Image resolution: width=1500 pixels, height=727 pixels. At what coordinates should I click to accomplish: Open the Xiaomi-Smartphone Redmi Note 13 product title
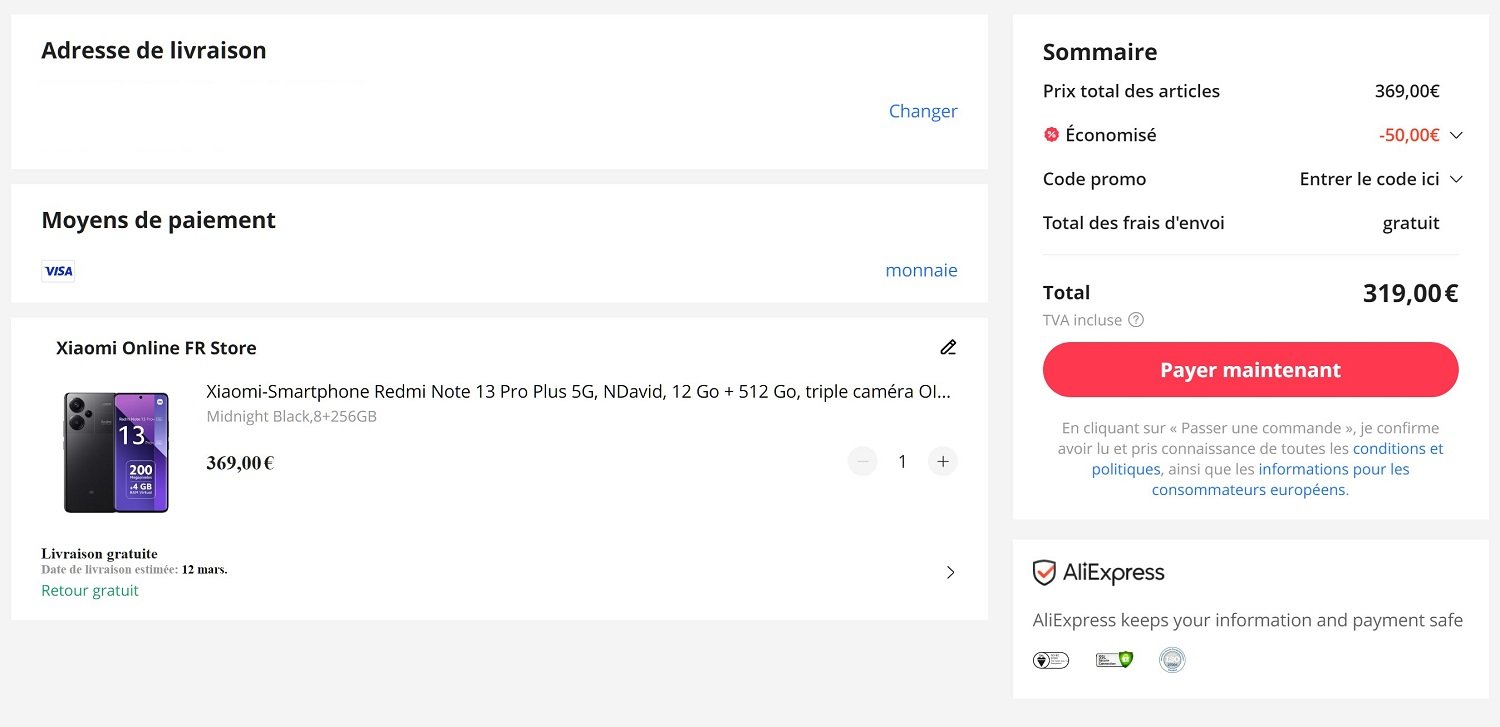(x=578, y=391)
